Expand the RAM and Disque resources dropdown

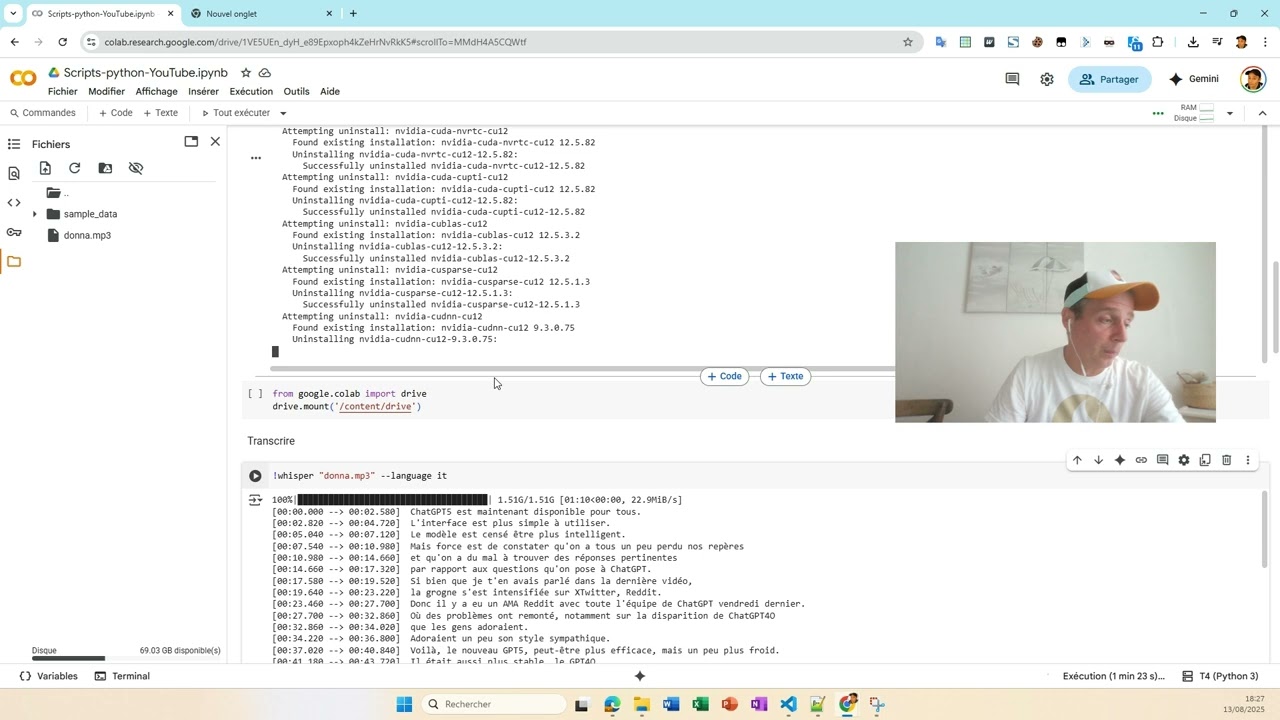coord(1229,113)
